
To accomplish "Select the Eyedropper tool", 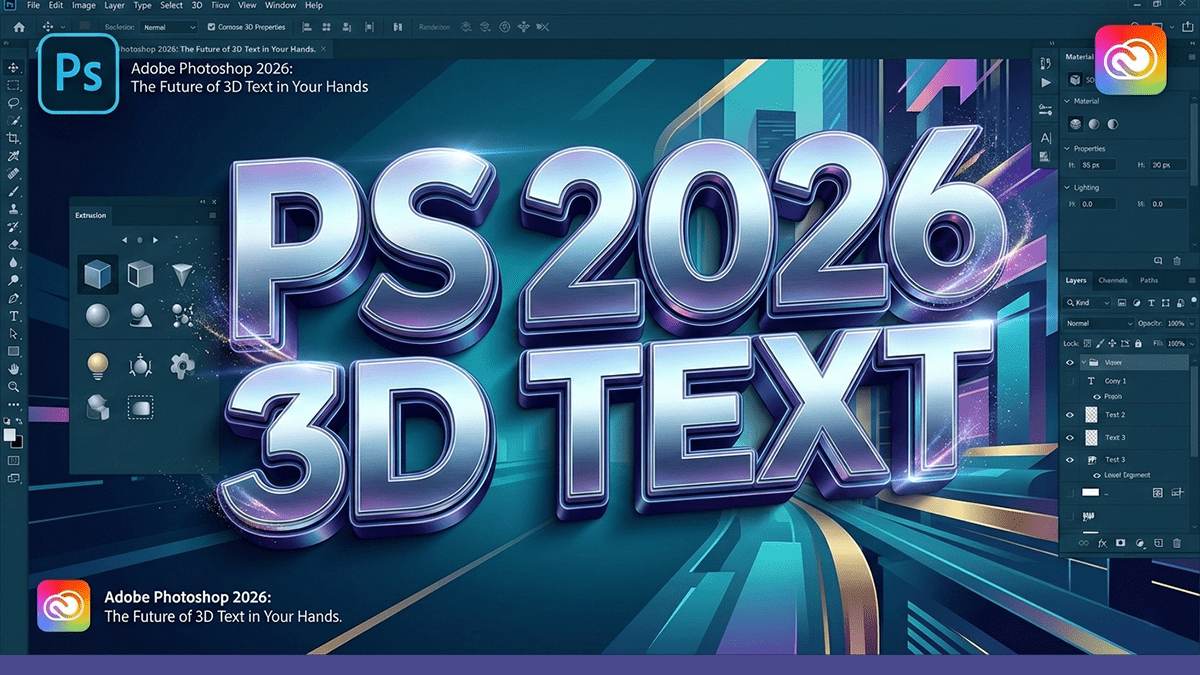I will tap(14, 156).
